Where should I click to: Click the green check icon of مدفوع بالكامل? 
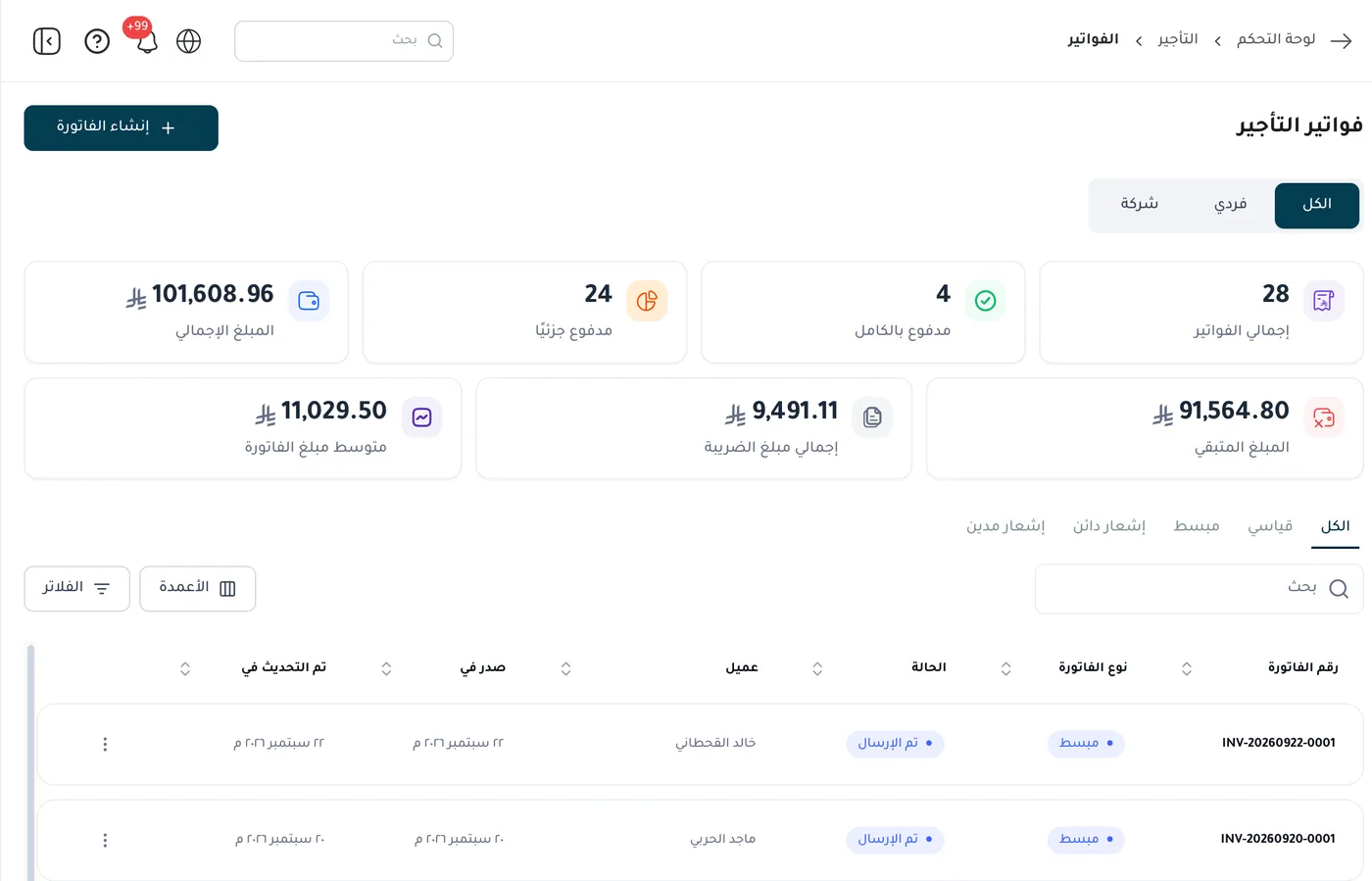tap(986, 301)
